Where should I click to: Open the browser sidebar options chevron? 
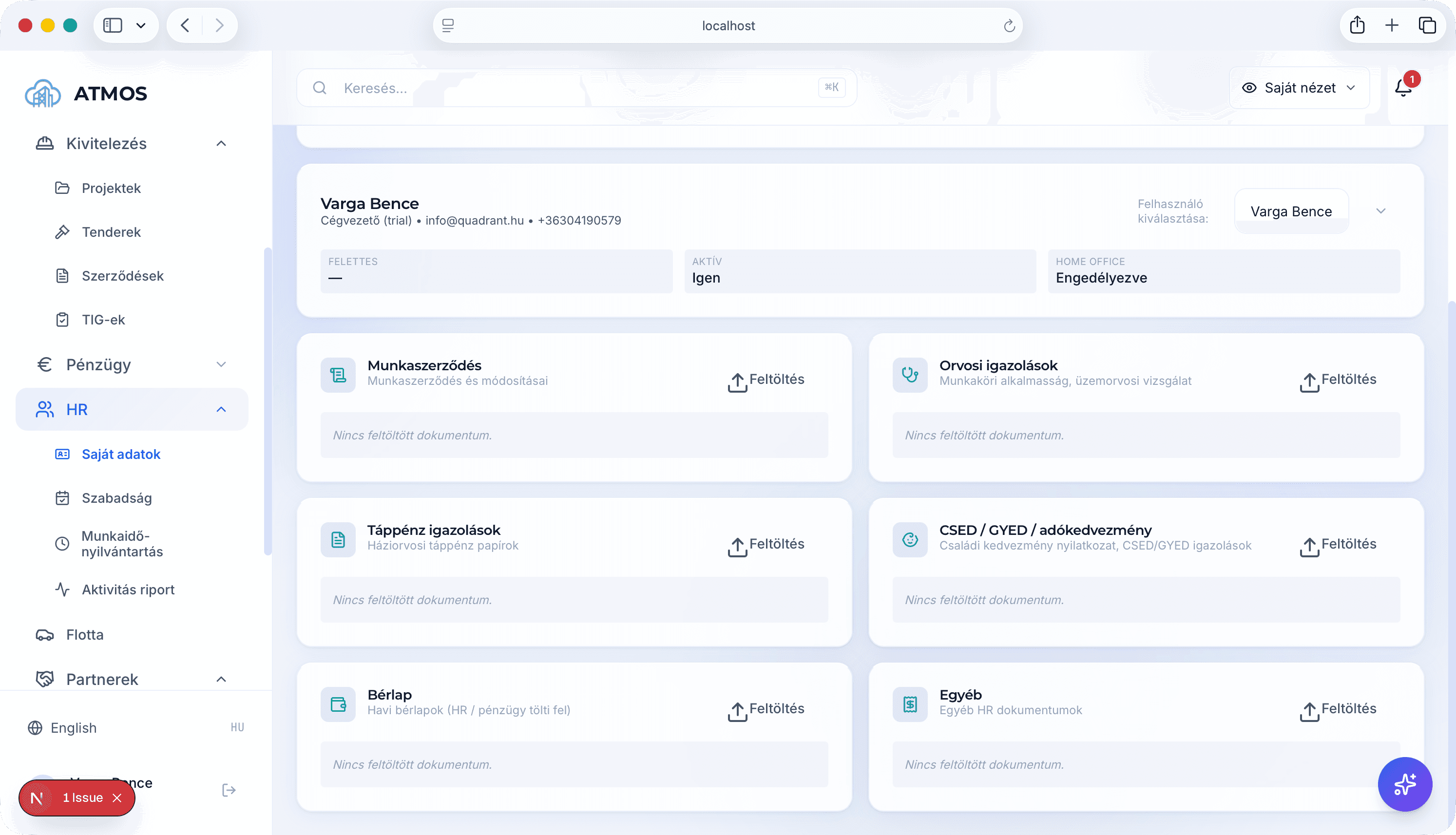pyautogui.click(x=141, y=25)
